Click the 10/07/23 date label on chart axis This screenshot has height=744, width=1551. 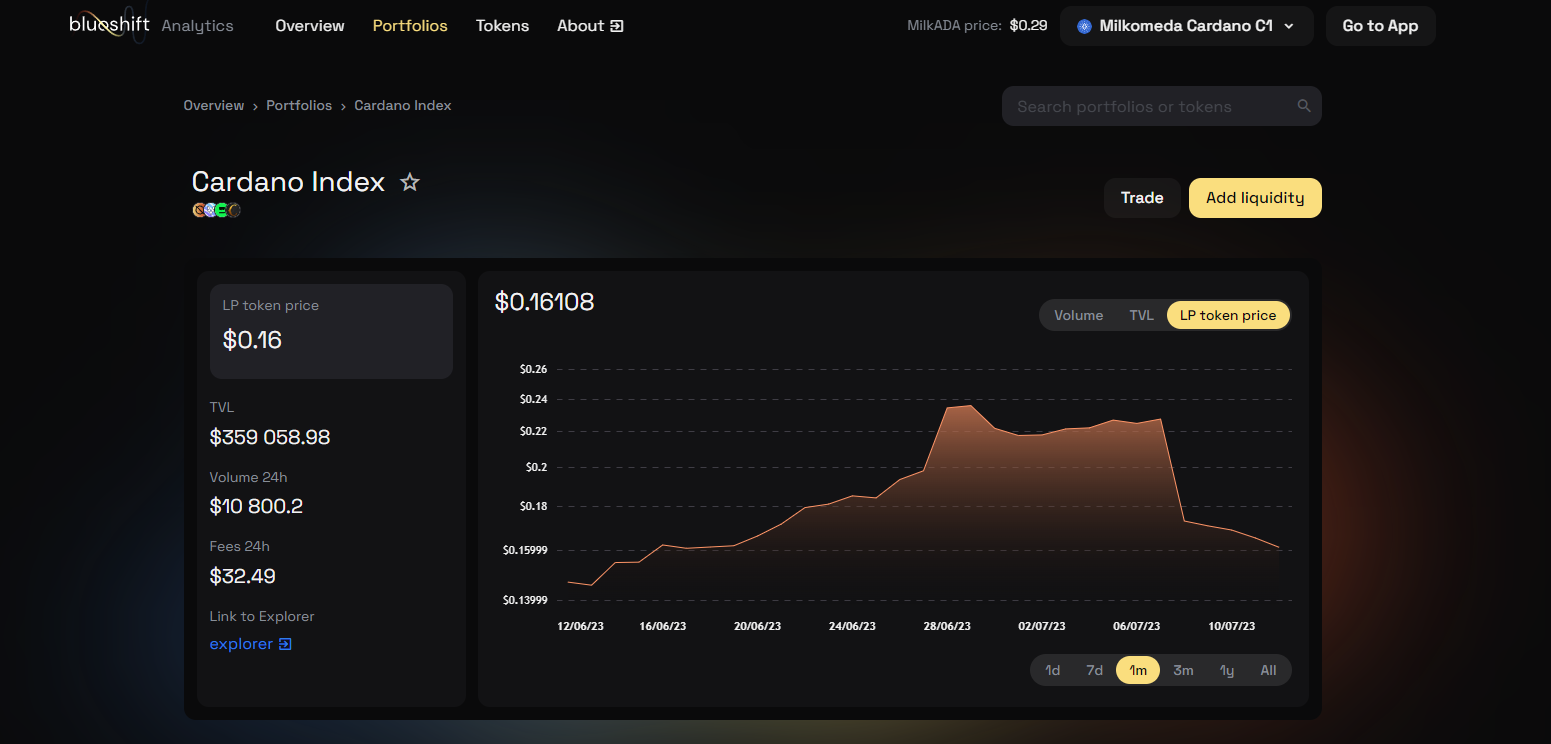point(1231,626)
